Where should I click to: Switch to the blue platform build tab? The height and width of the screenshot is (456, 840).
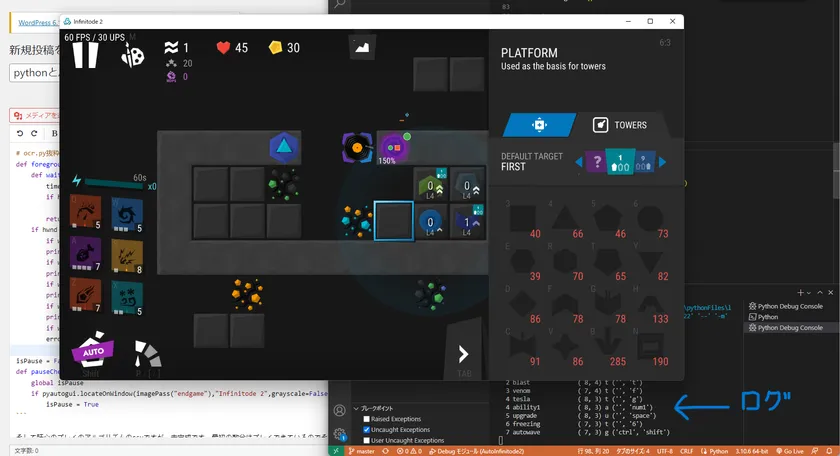click(x=539, y=125)
